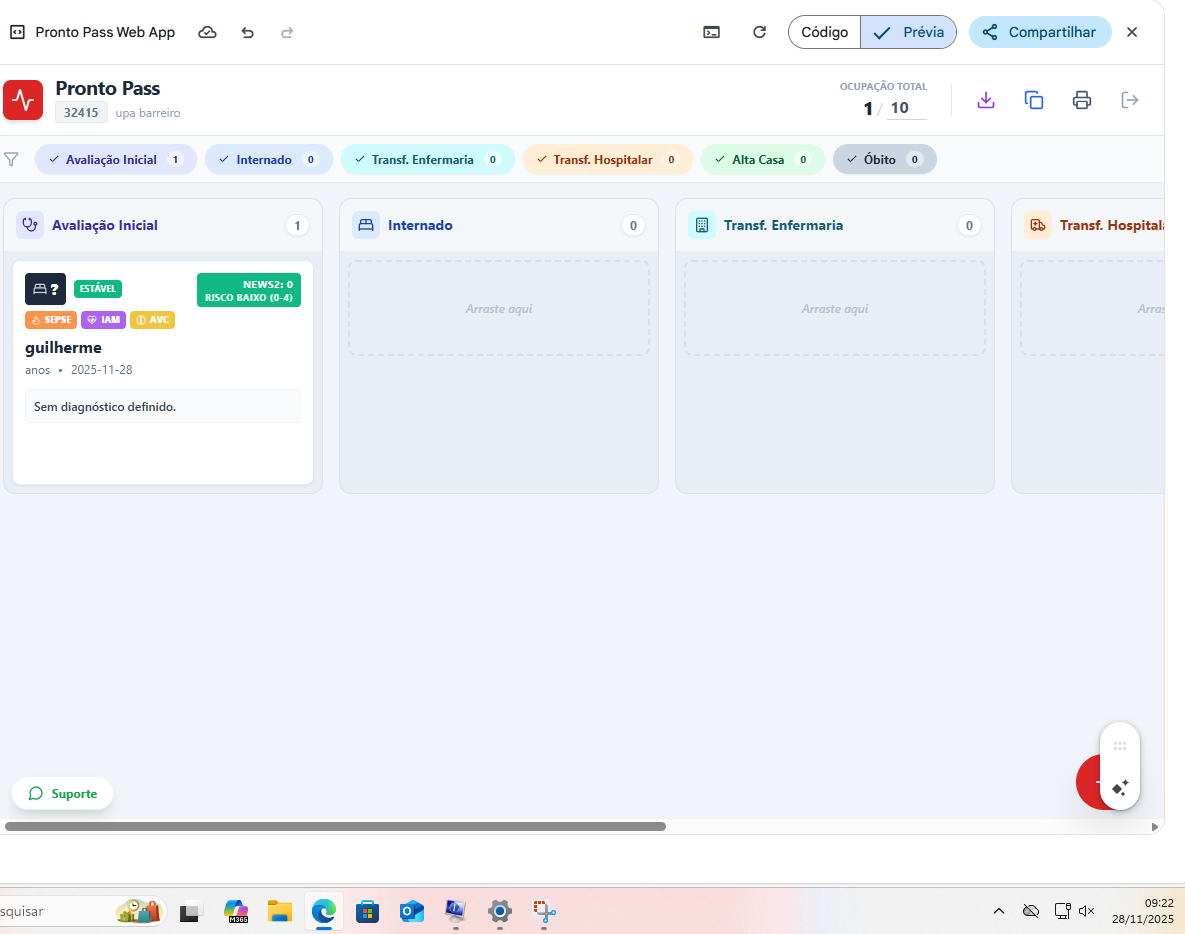Viewport: 1185px width, 934px height.
Task: Click the horizontal scrollbar thumb
Action: click(335, 827)
